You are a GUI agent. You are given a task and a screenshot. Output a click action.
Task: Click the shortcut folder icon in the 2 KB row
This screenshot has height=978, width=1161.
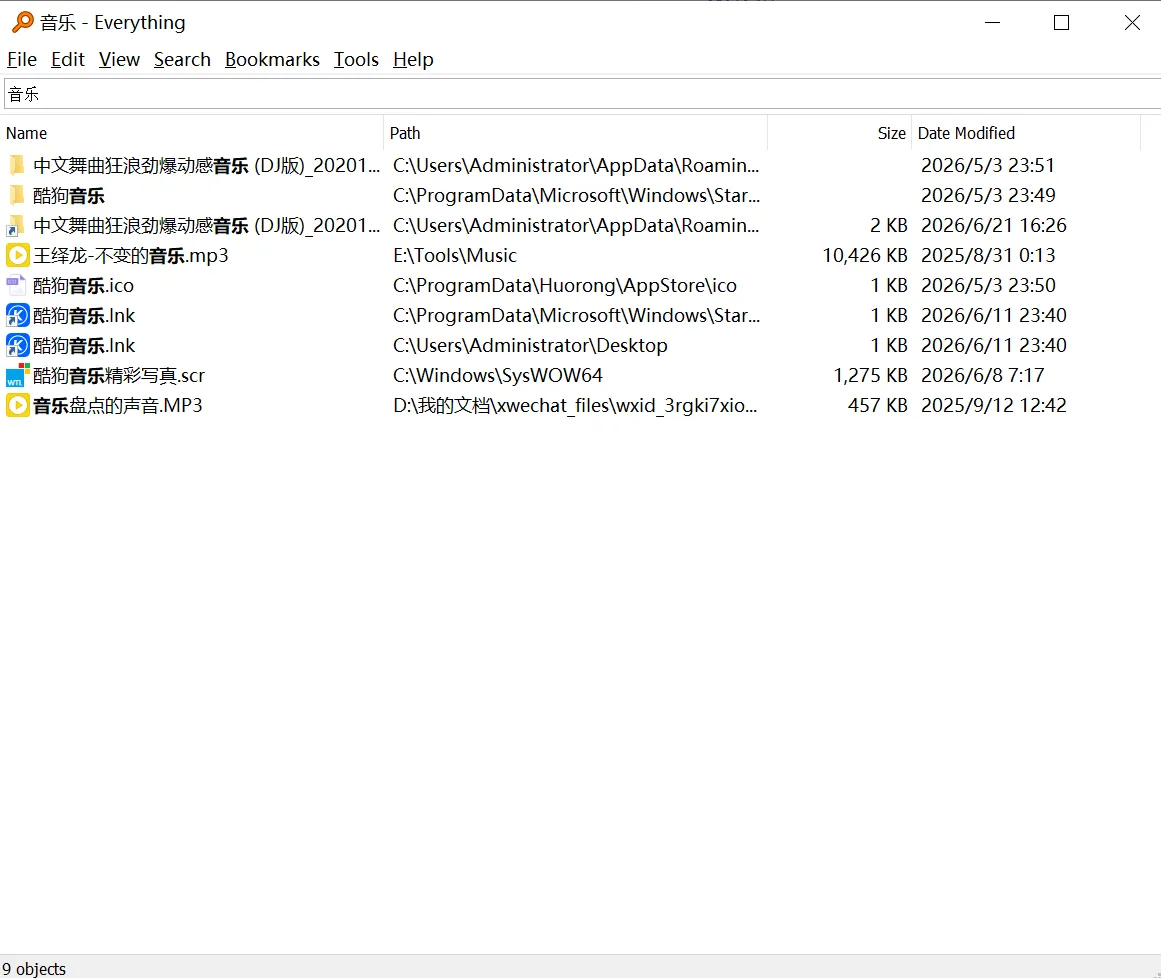coord(17,226)
